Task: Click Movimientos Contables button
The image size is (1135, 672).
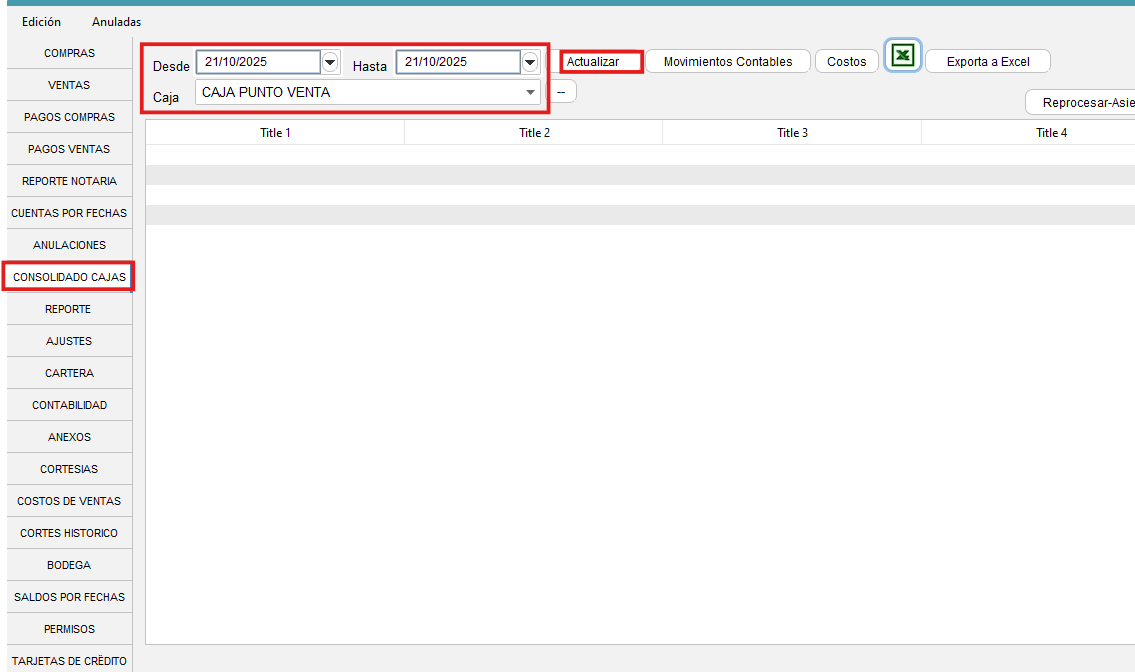Action: pyautogui.click(x=727, y=62)
